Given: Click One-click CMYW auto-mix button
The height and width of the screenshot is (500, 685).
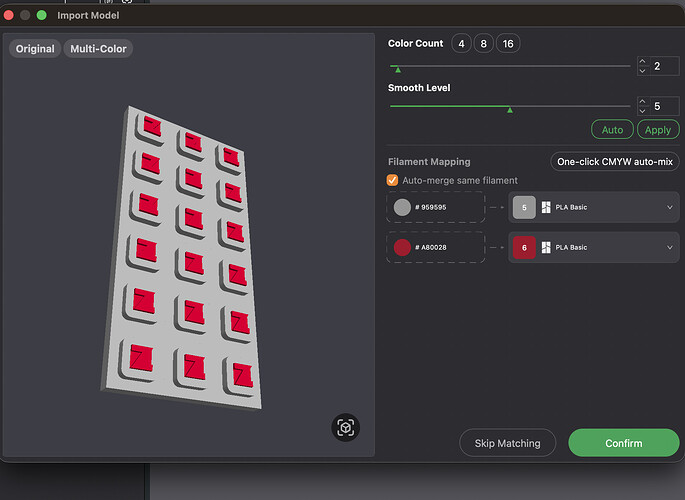Looking at the screenshot, I should pyautogui.click(x=615, y=162).
